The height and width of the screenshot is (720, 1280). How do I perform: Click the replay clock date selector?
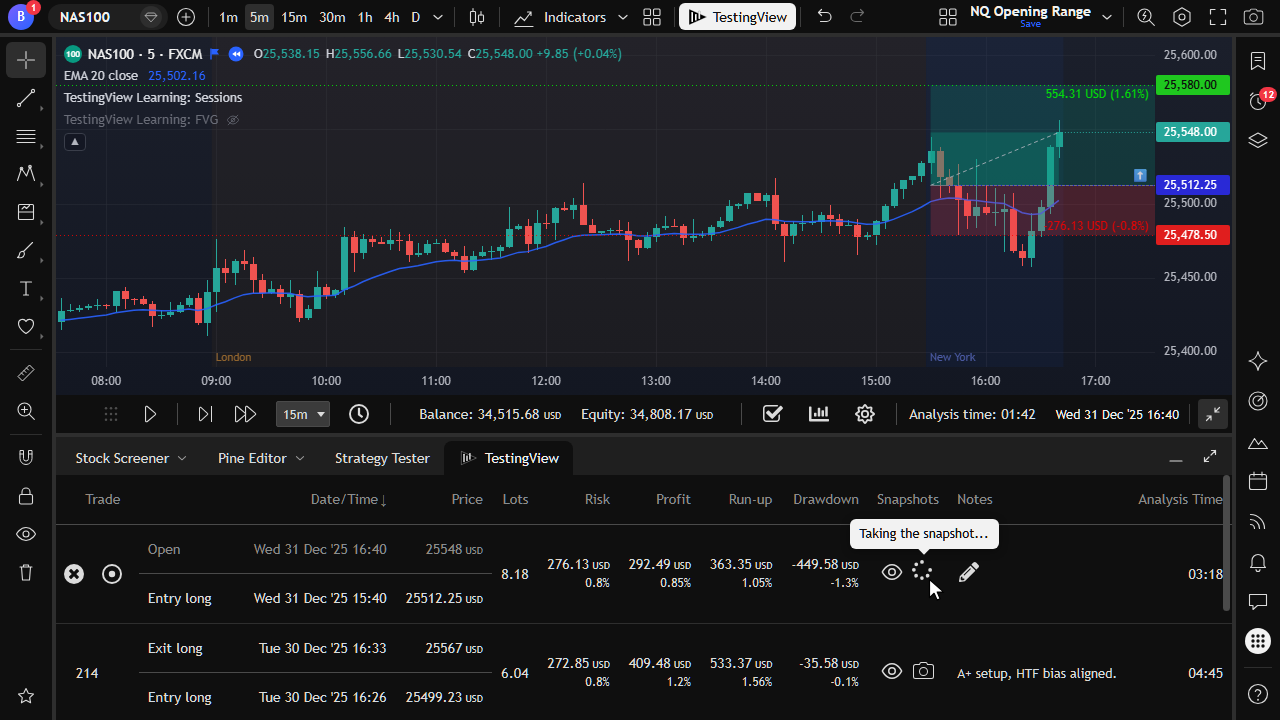point(359,414)
